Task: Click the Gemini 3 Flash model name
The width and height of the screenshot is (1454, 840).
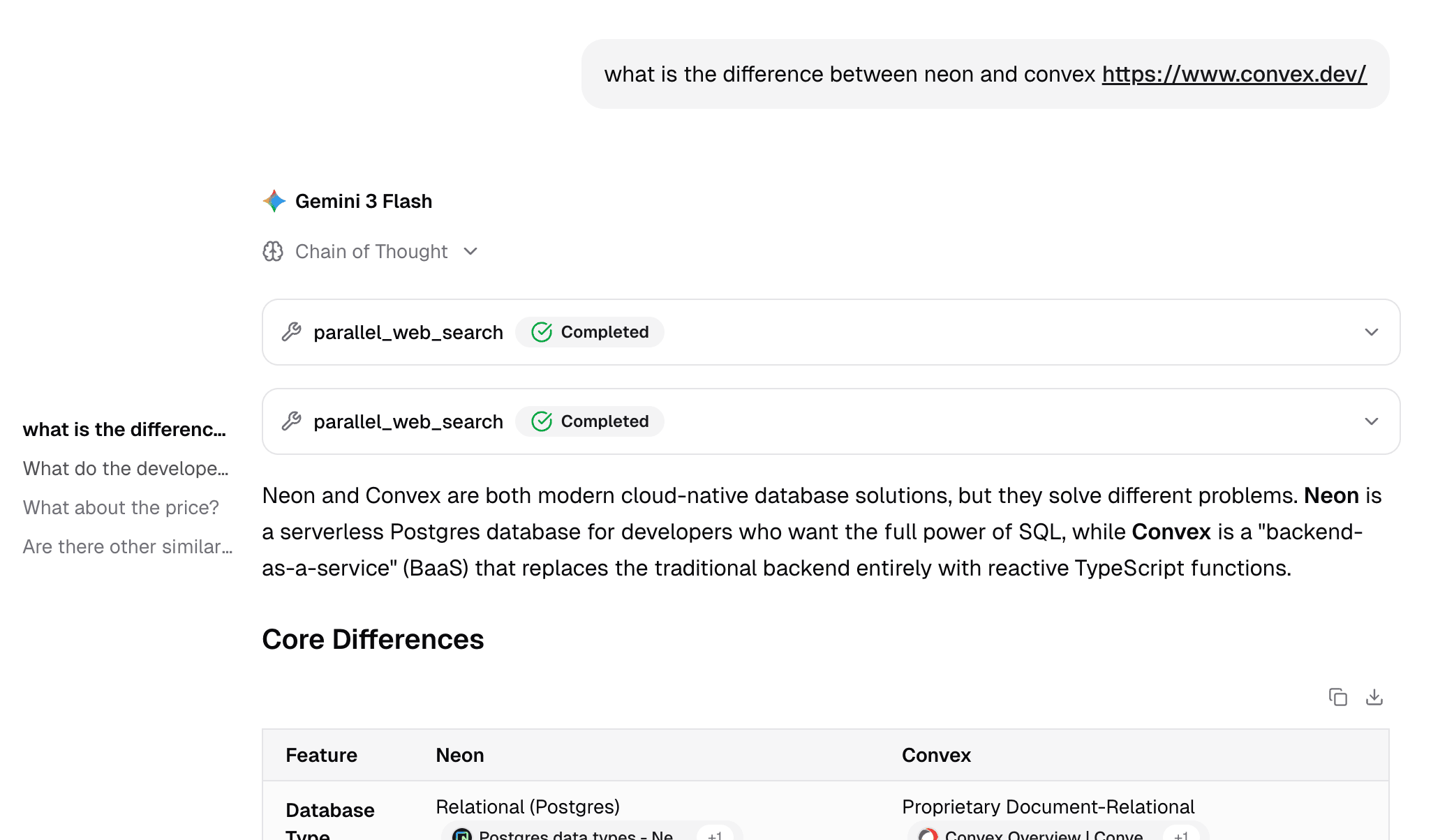Action: (x=364, y=202)
